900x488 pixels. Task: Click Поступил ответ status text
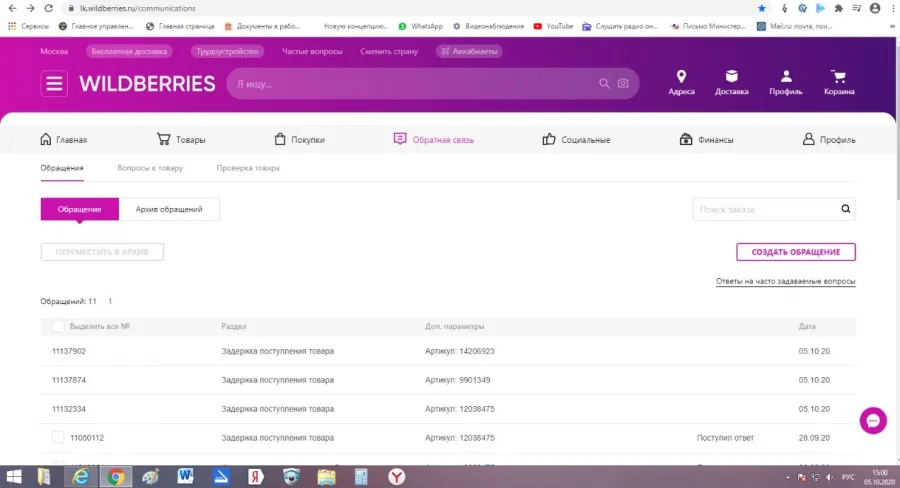click(x=725, y=437)
